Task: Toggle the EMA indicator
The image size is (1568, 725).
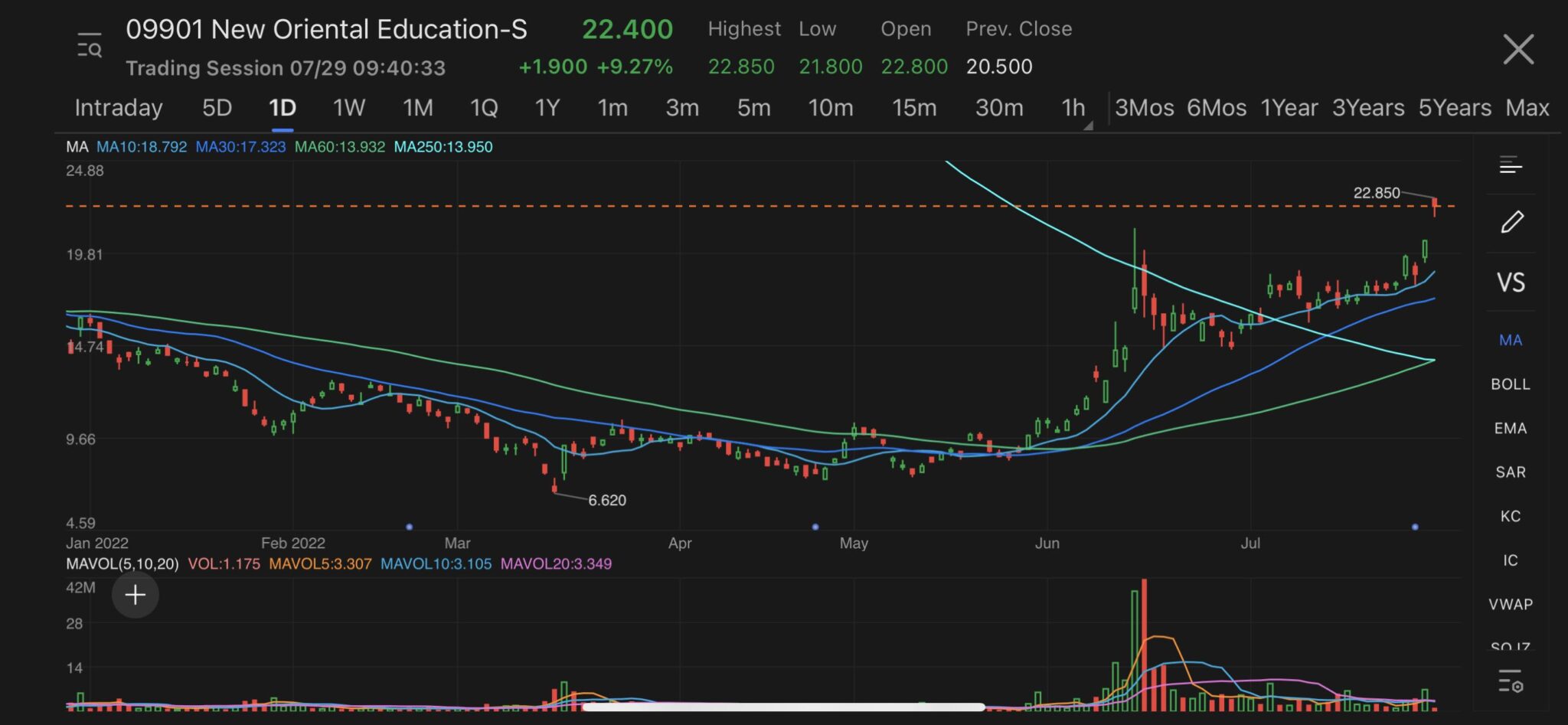Action: tap(1511, 429)
